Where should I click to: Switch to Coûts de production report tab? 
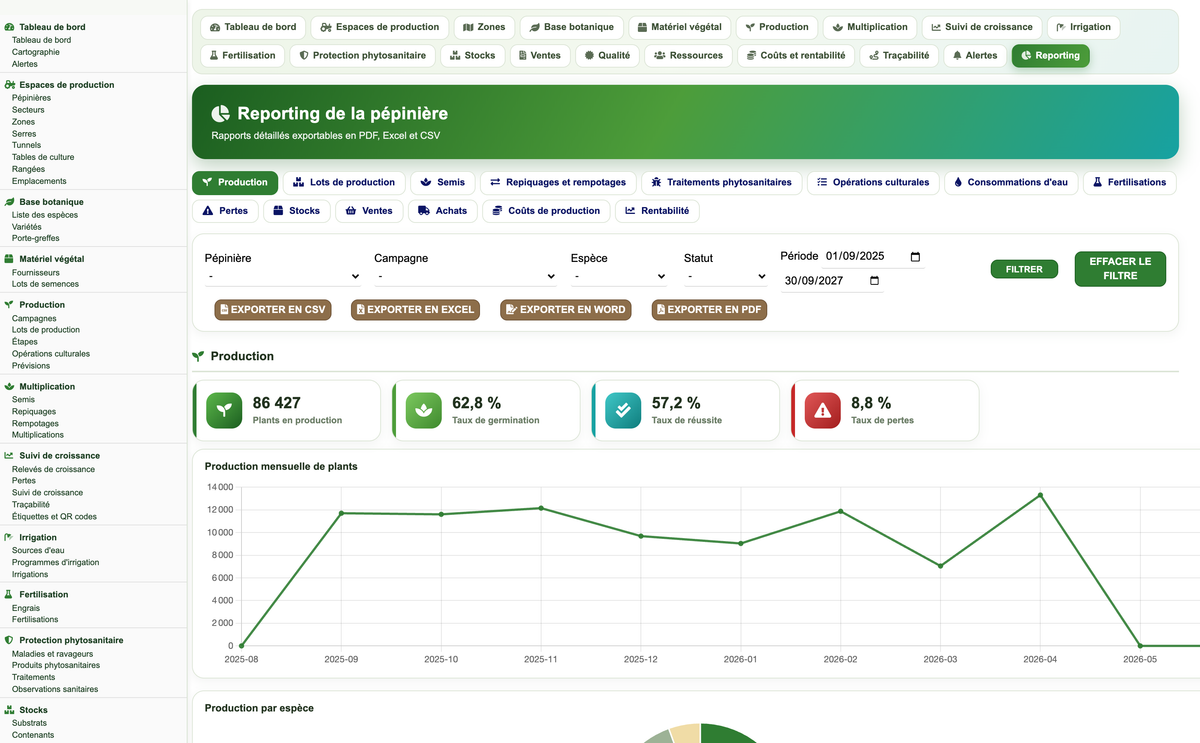[545, 210]
